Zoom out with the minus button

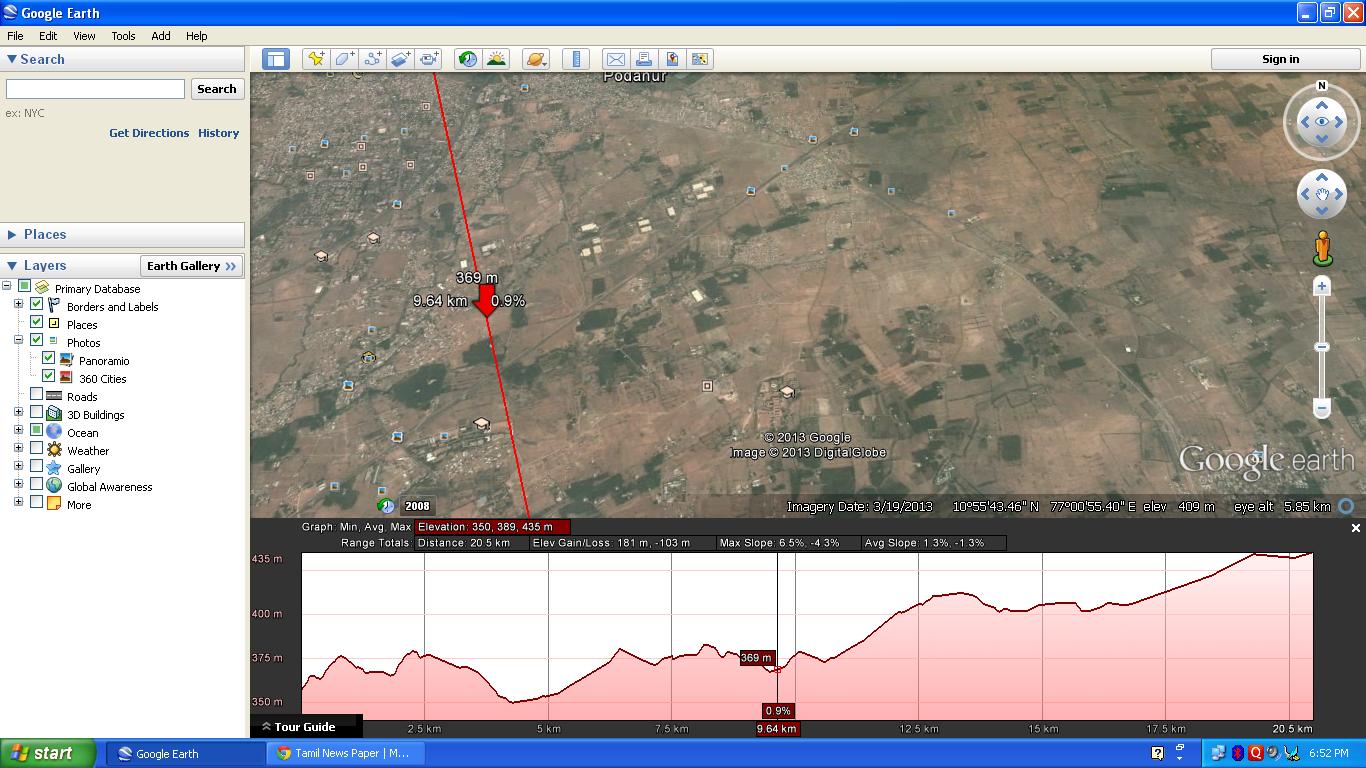(x=1322, y=408)
